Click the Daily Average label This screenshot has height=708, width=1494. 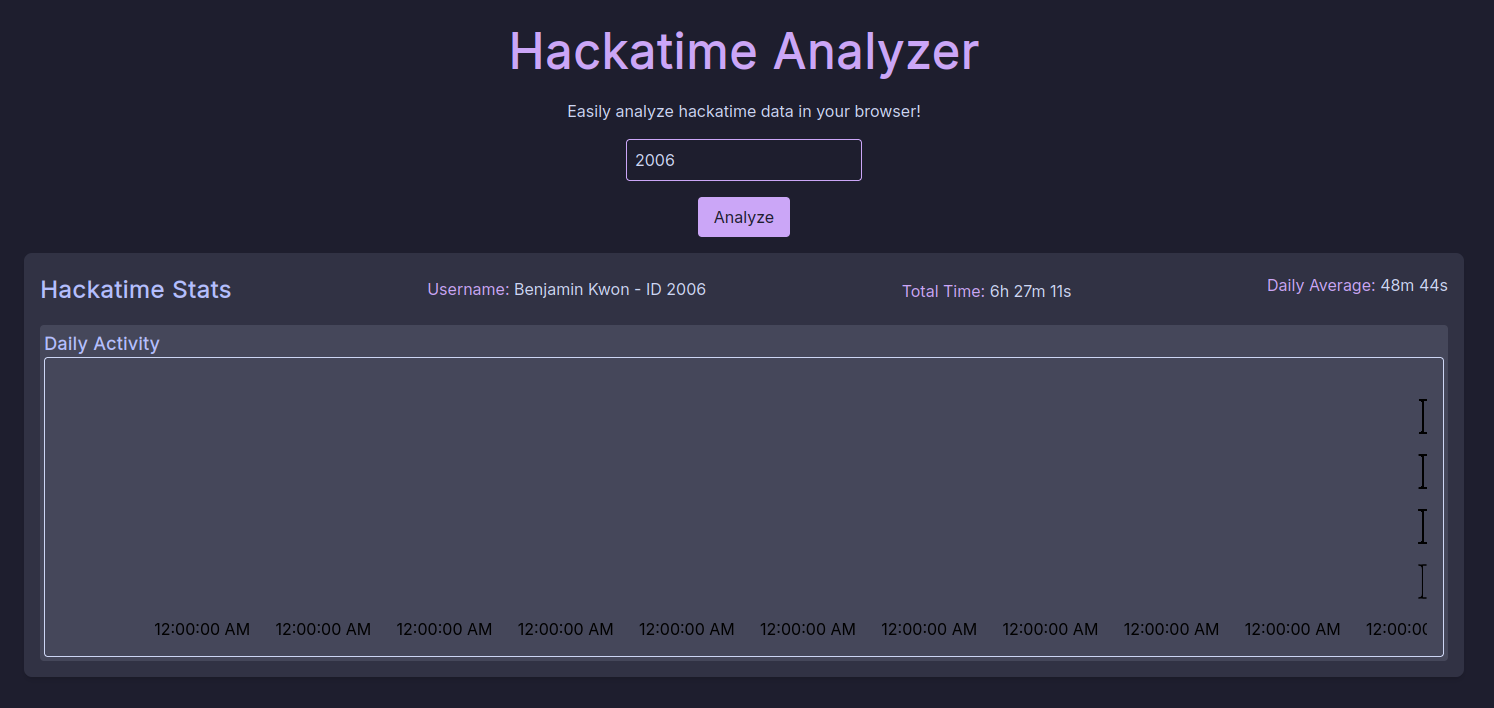(x=1321, y=285)
